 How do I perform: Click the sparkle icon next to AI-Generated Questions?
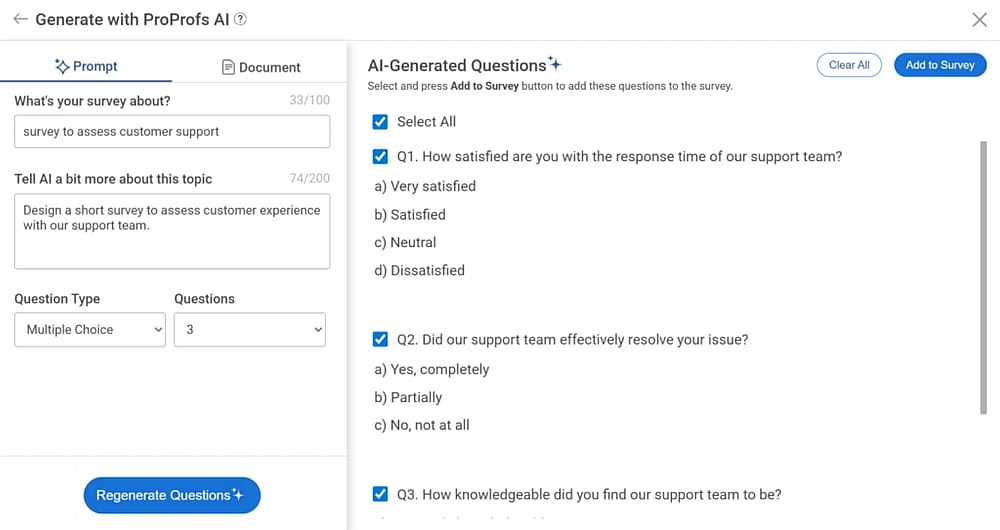[555, 63]
